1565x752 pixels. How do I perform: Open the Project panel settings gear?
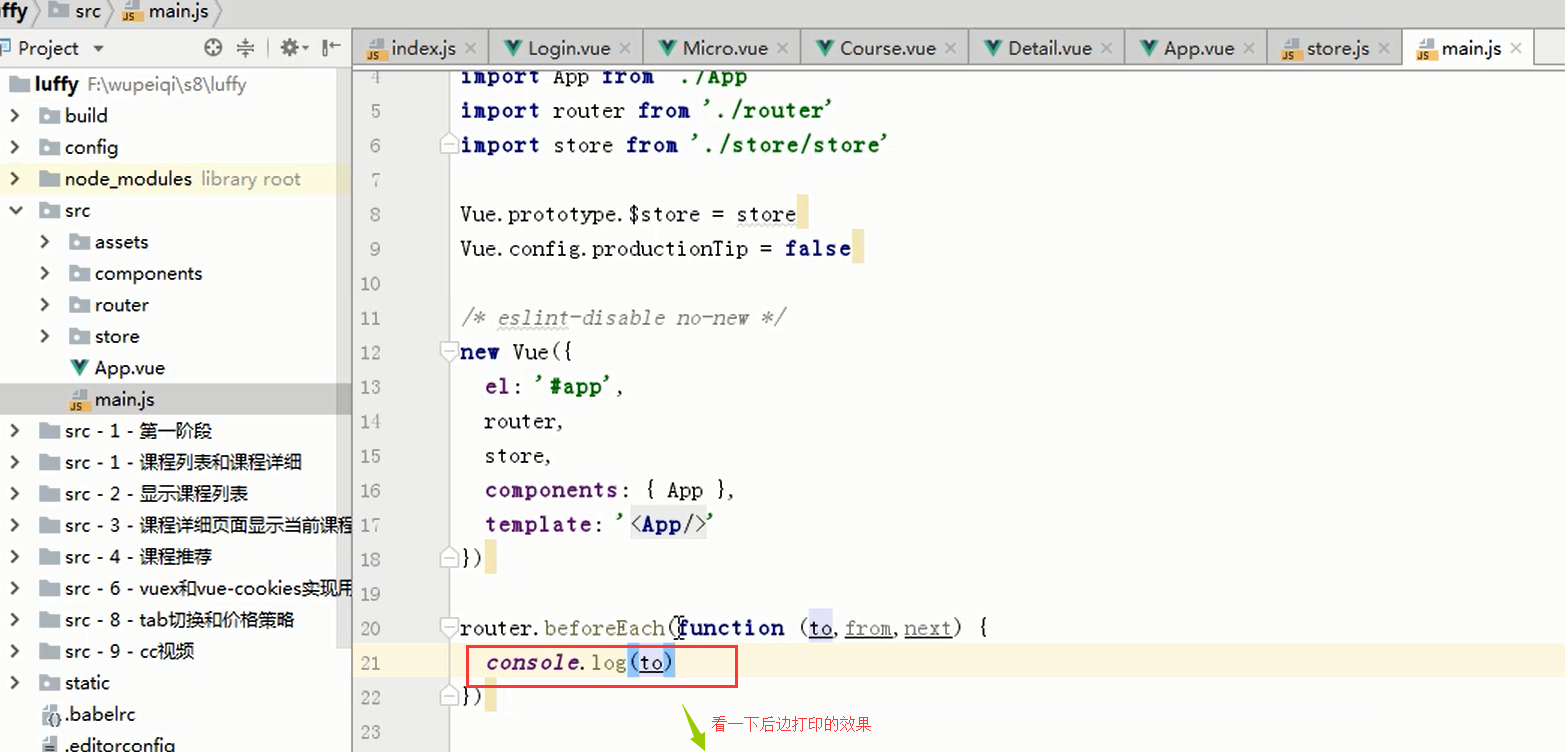(290, 48)
